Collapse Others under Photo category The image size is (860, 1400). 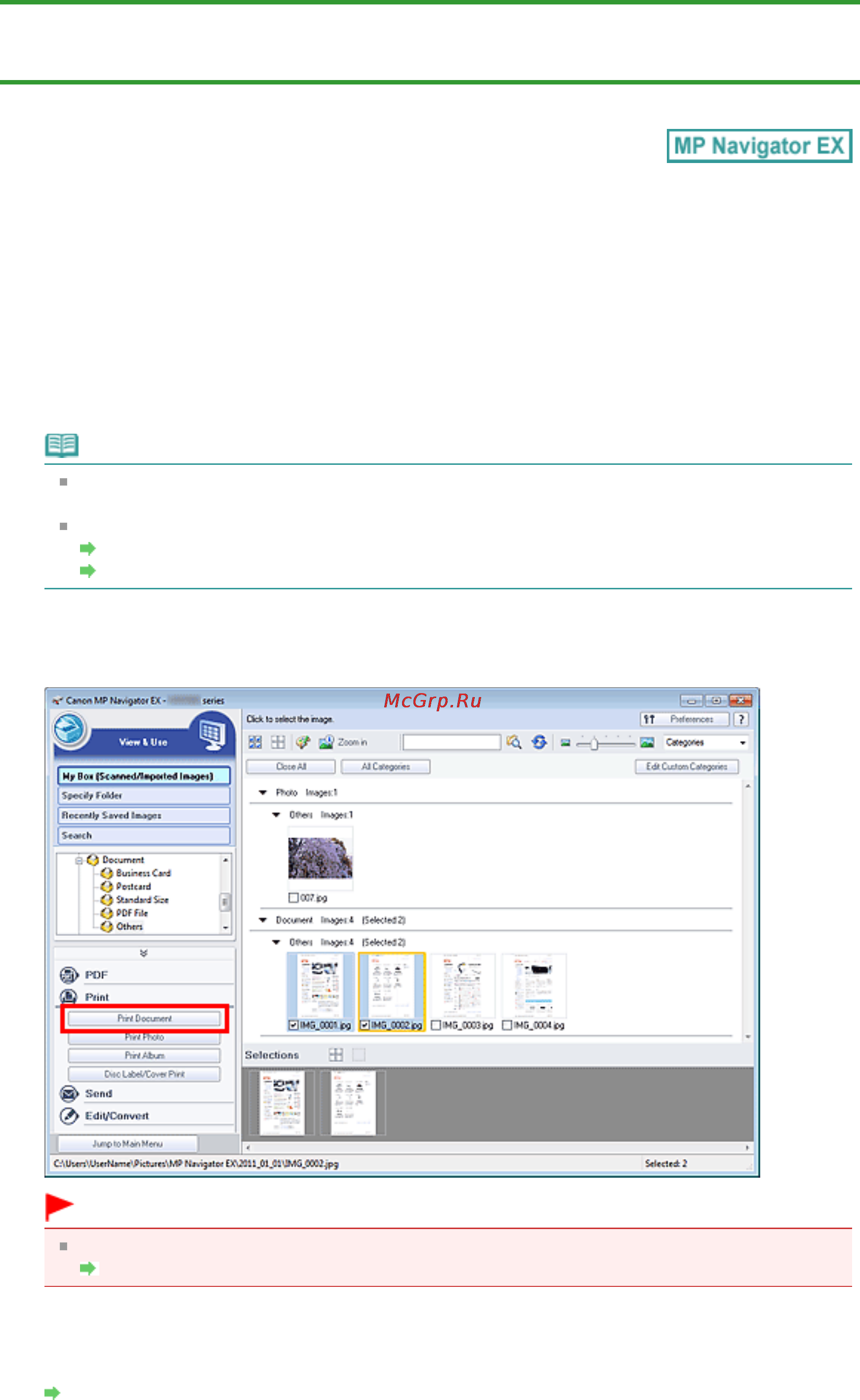[x=276, y=815]
